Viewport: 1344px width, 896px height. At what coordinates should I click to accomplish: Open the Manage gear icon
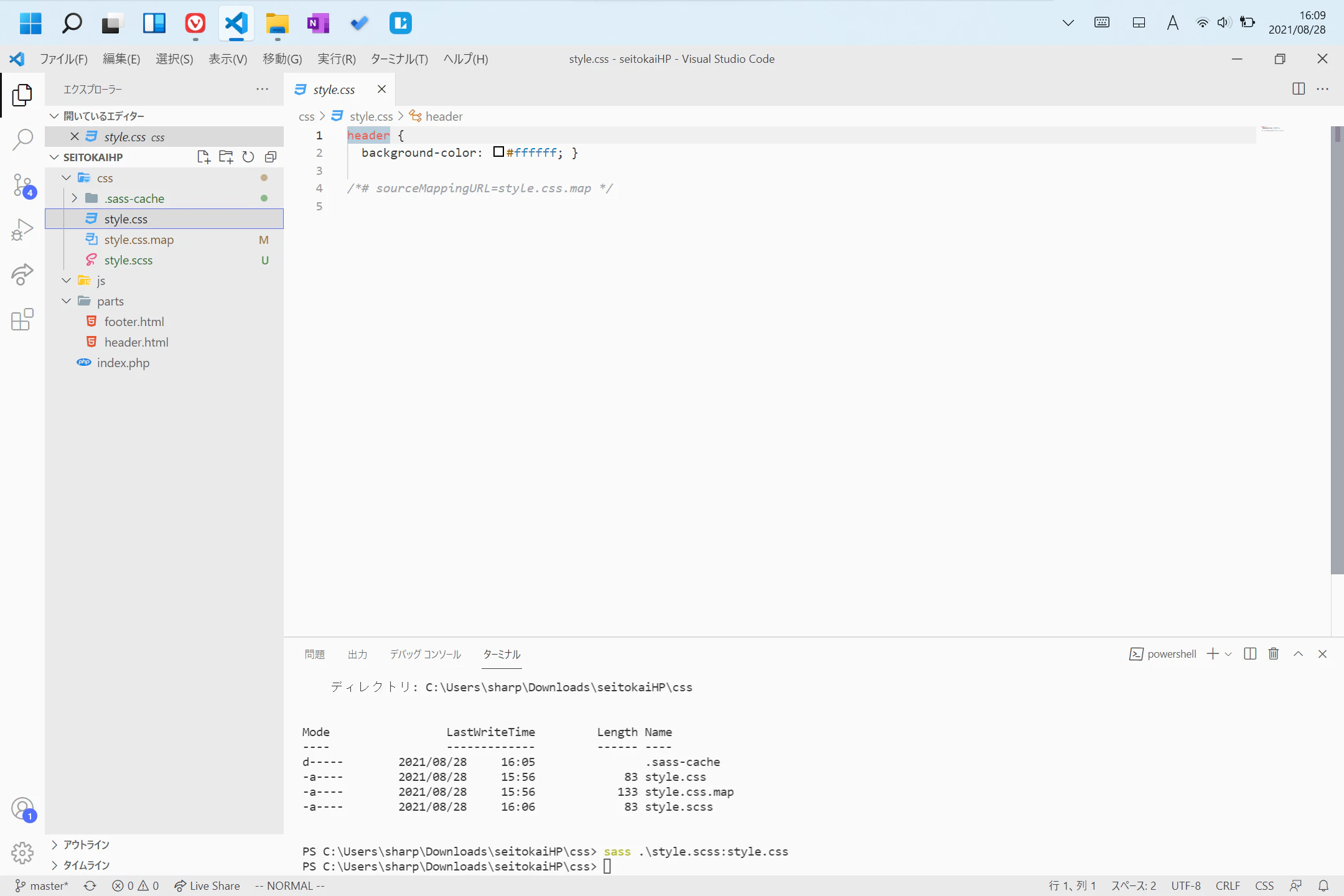coord(22,852)
